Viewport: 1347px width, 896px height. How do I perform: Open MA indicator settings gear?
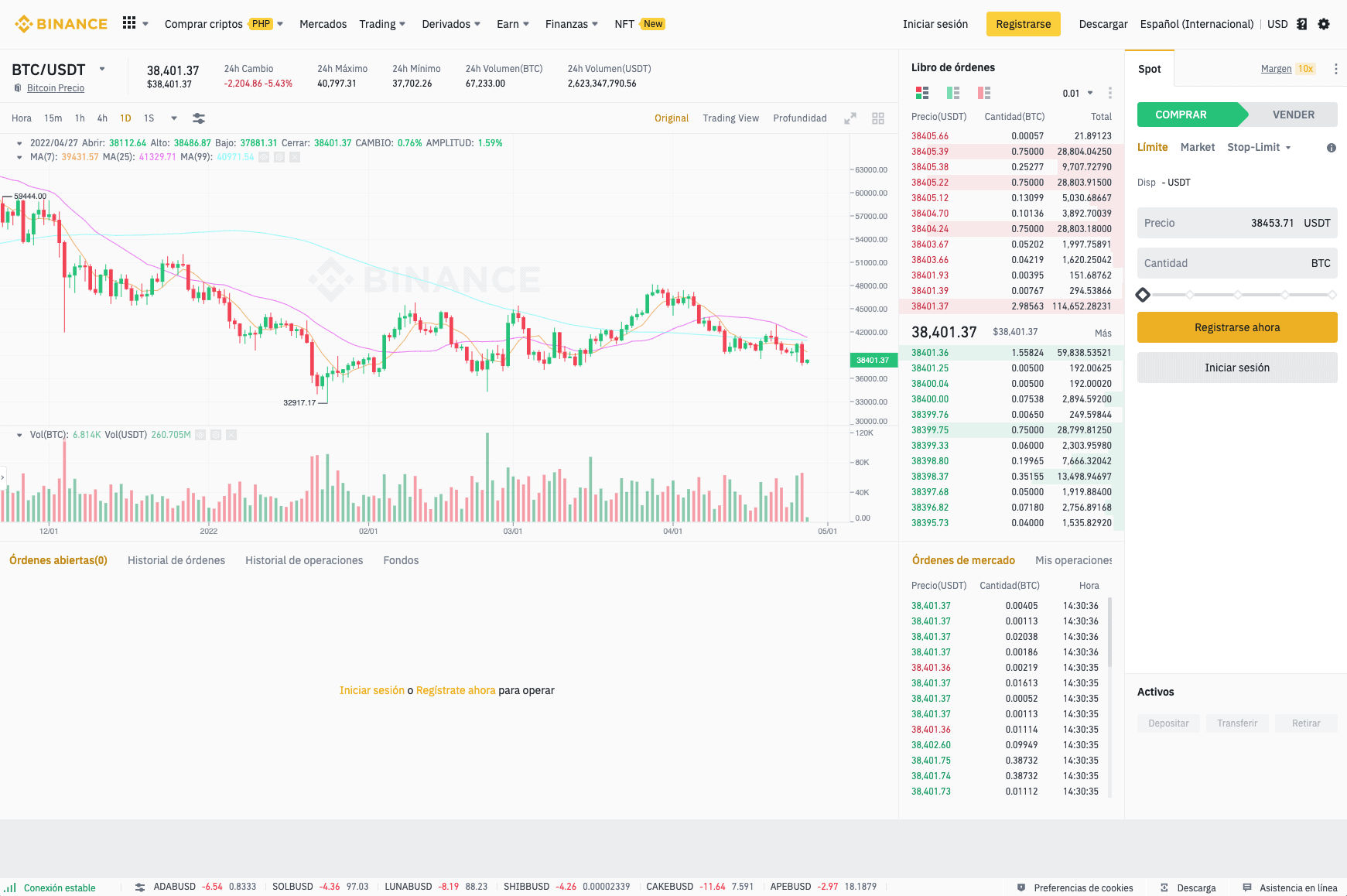pos(279,157)
